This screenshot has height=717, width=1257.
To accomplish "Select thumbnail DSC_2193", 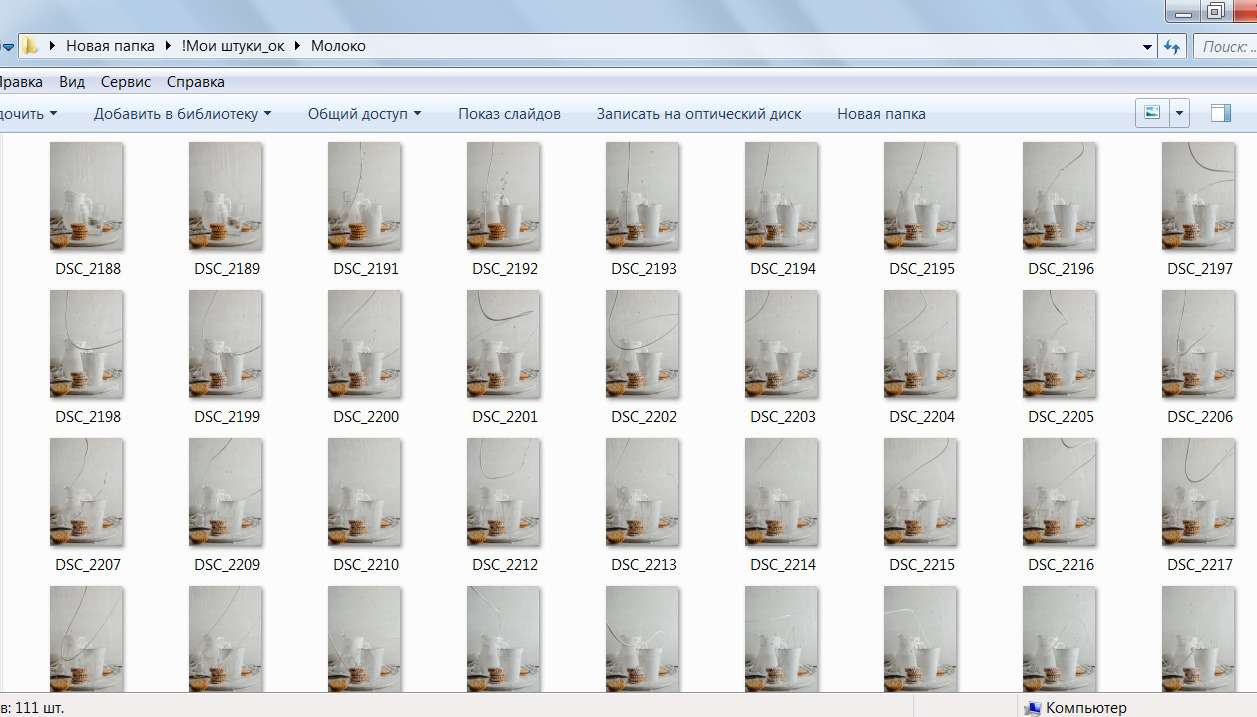I will point(643,196).
